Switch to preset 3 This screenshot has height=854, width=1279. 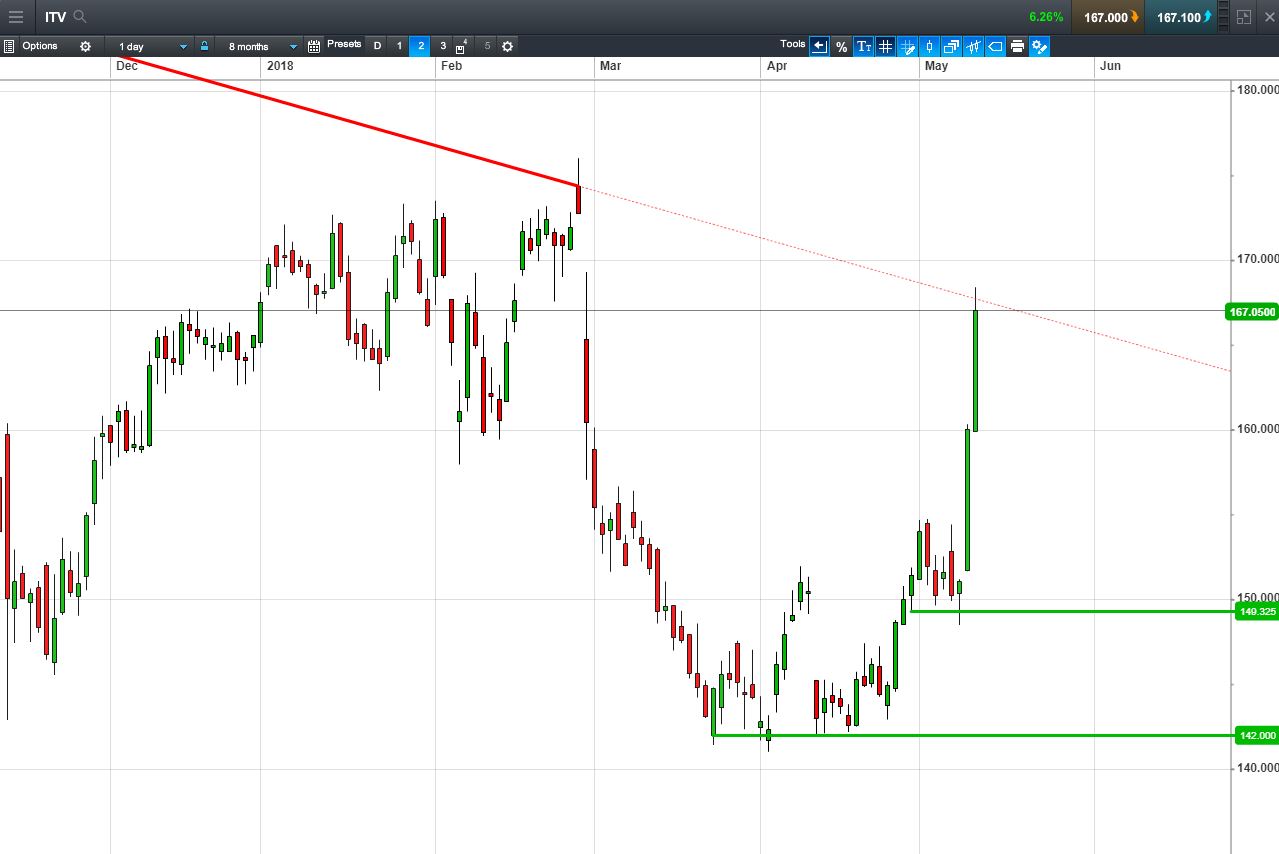pyautogui.click(x=443, y=46)
